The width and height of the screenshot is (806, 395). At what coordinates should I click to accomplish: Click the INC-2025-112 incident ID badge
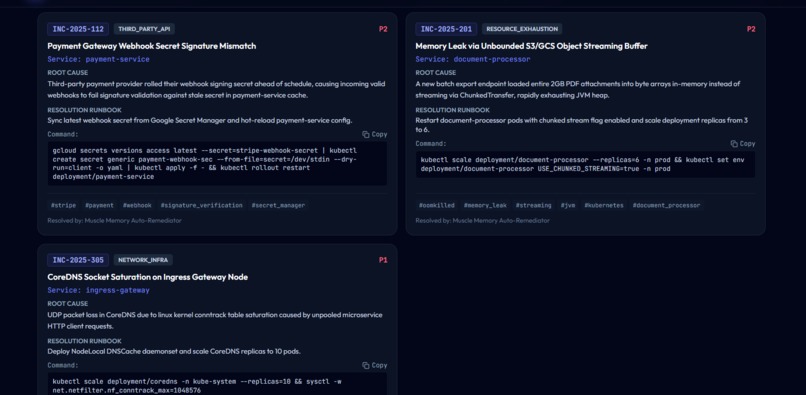coord(78,29)
